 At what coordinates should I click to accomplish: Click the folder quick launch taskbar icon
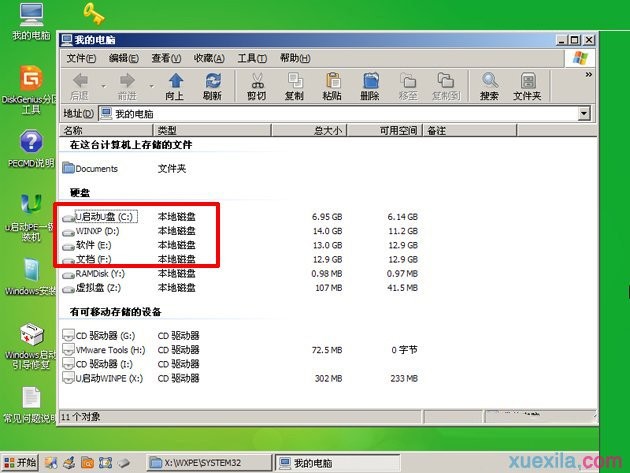87,463
